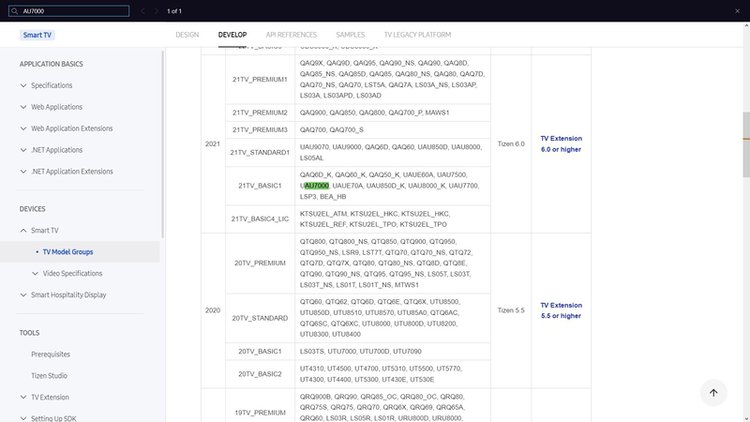This screenshot has width=750, height=422.
Task: Click the 21TV_PREMIUM2 cell
Action: coord(260,113)
